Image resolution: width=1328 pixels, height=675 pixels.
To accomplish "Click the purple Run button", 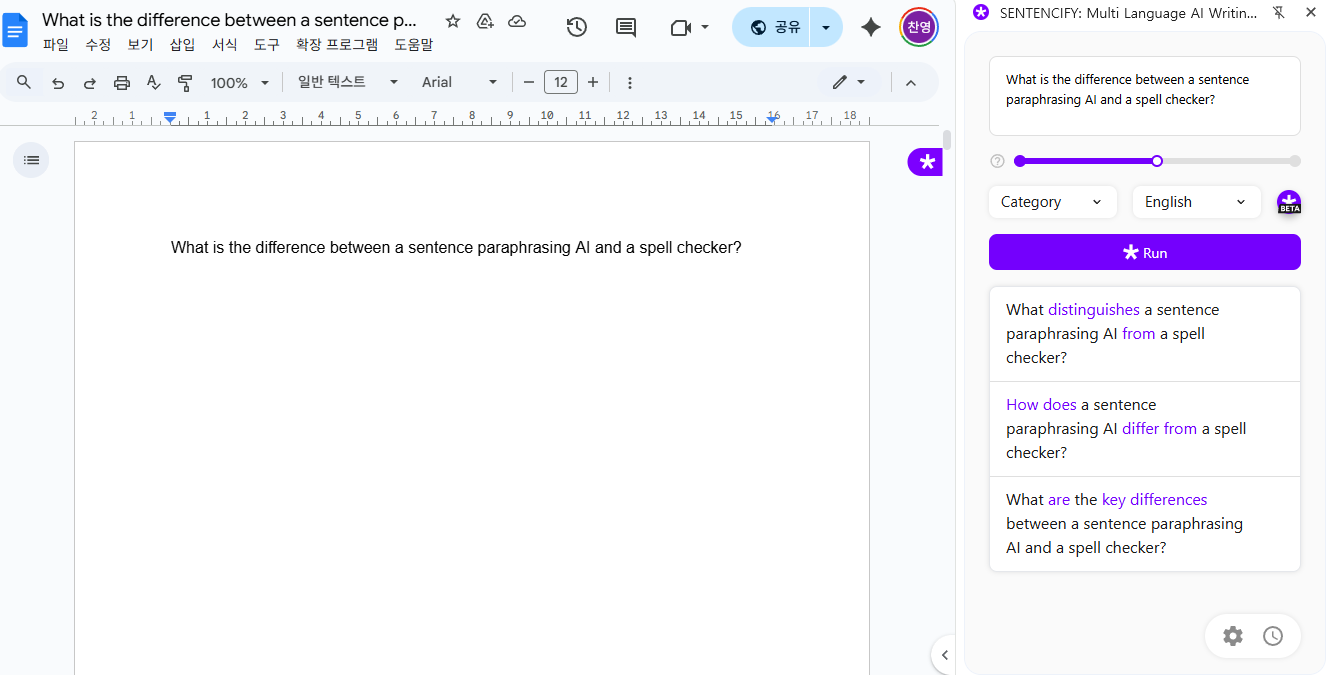I will tap(1145, 252).
